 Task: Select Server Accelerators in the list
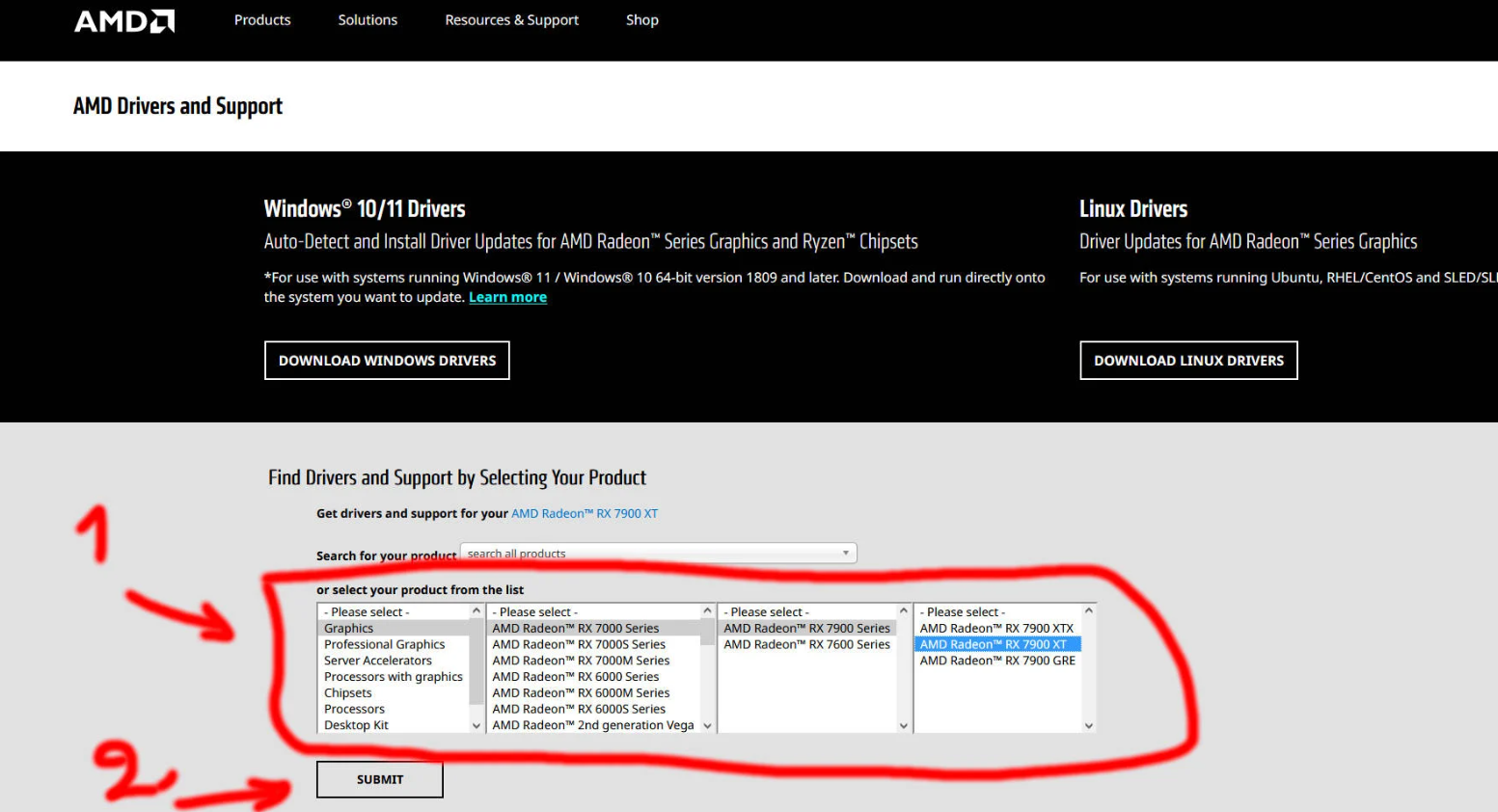coord(394,661)
